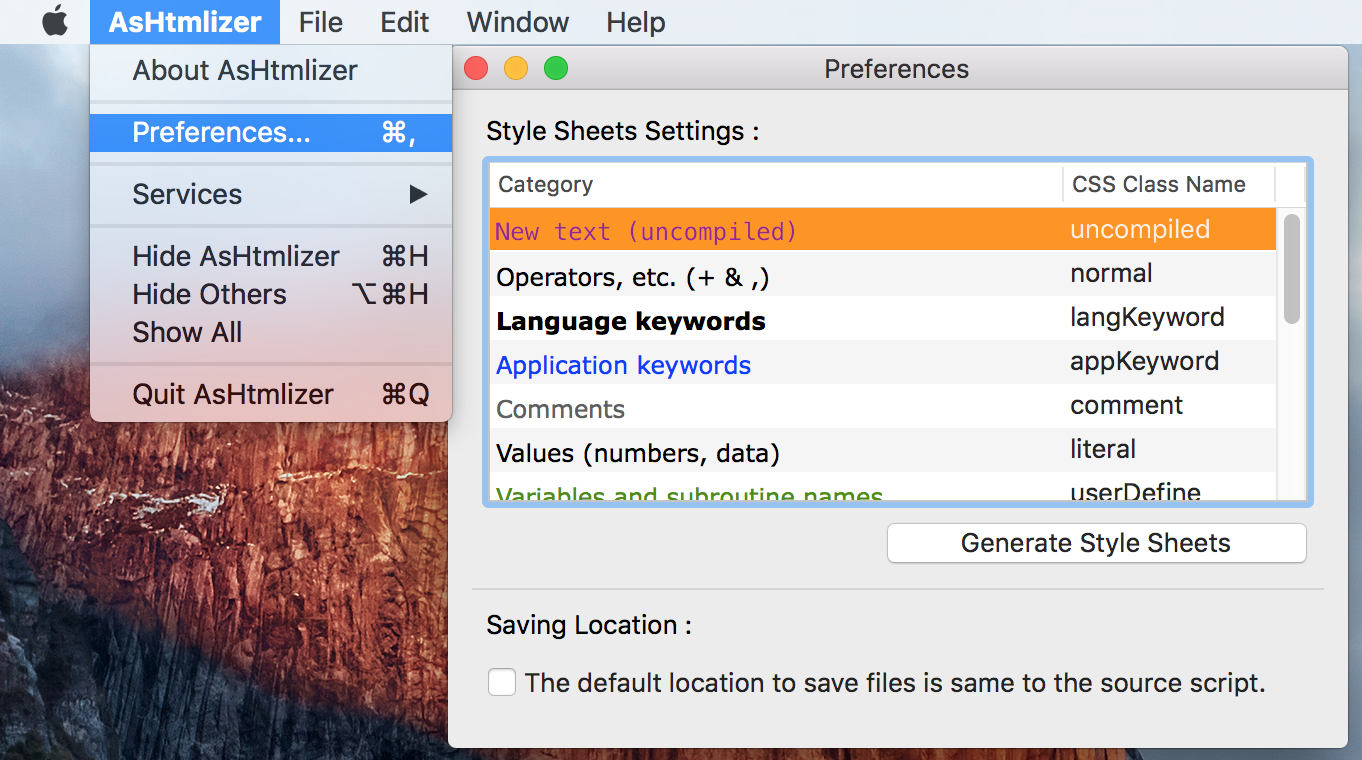Viewport: 1362px width, 760px height.
Task: Click the Generate Style Sheets button
Action: click(x=1096, y=543)
